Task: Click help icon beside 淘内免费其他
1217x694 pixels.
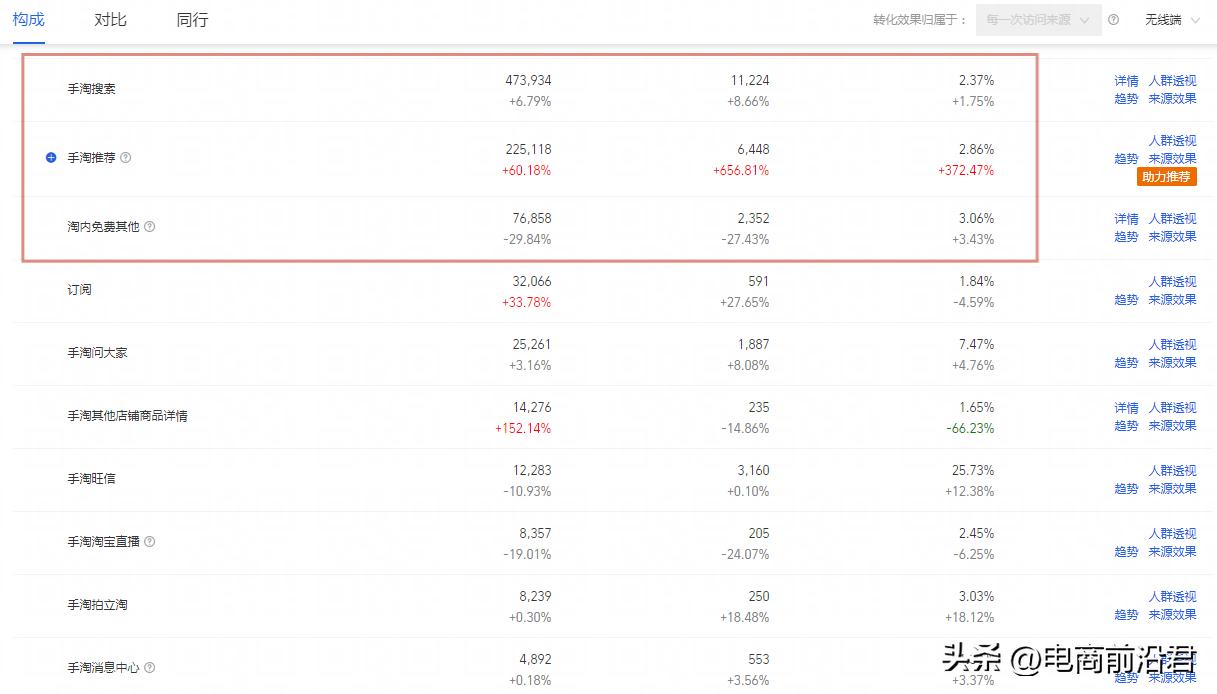Action: click(x=150, y=227)
